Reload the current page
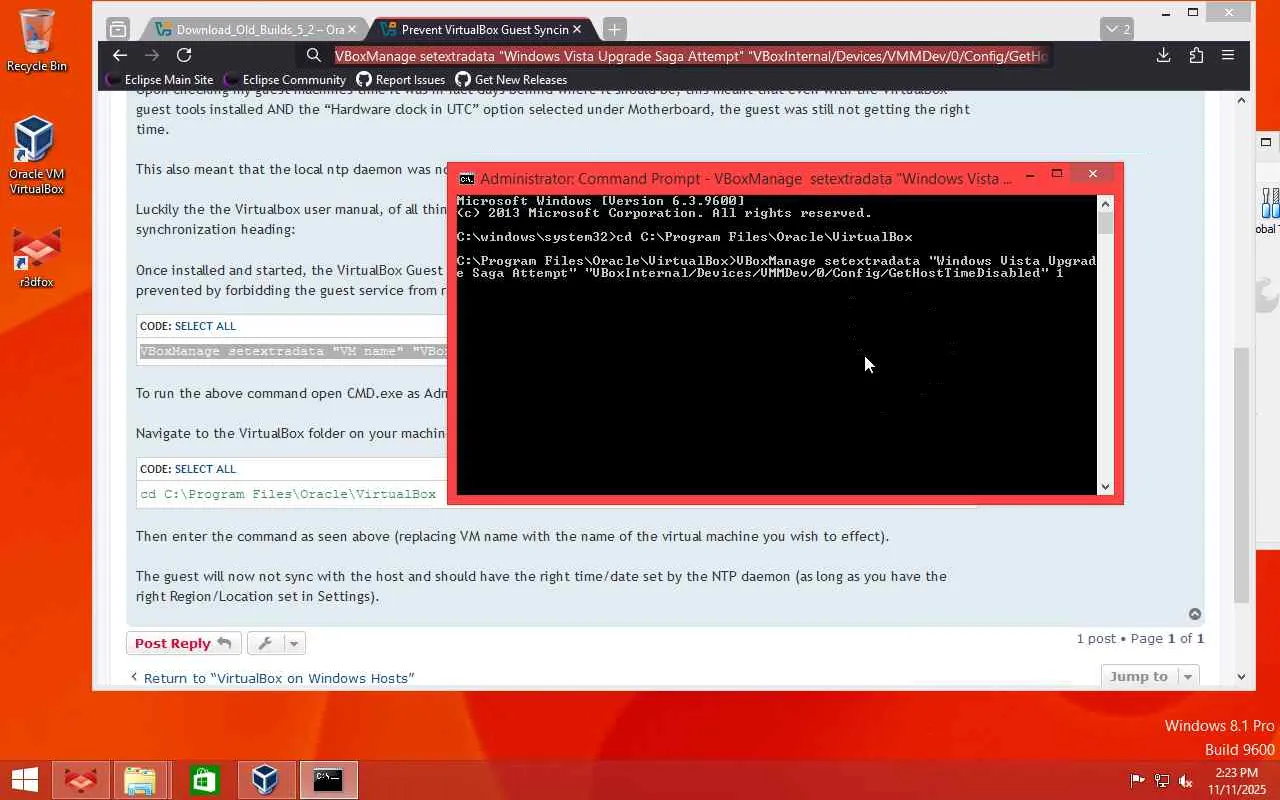Image resolution: width=1280 pixels, height=800 pixels. [x=184, y=56]
